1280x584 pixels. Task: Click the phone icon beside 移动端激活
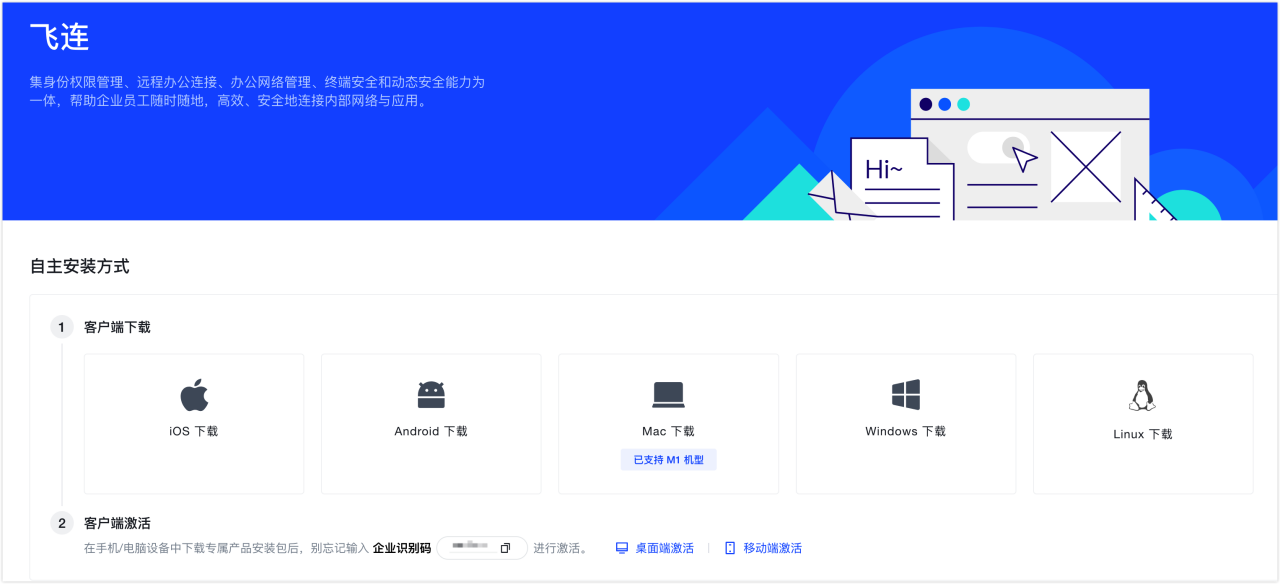point(730,548)
